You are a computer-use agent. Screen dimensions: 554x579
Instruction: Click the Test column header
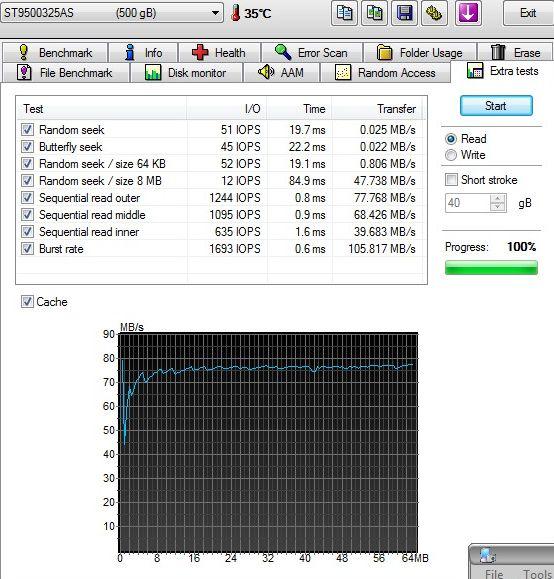coord(102,109)
